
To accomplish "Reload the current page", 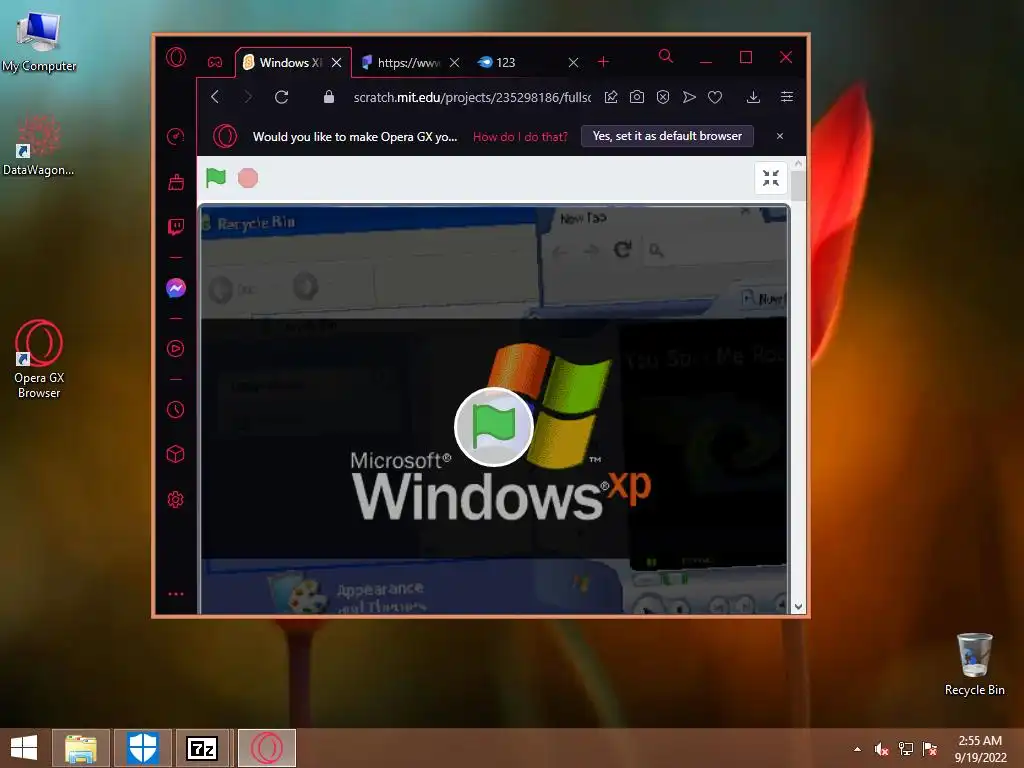I will pyautogui.click(x=281, y=97).
